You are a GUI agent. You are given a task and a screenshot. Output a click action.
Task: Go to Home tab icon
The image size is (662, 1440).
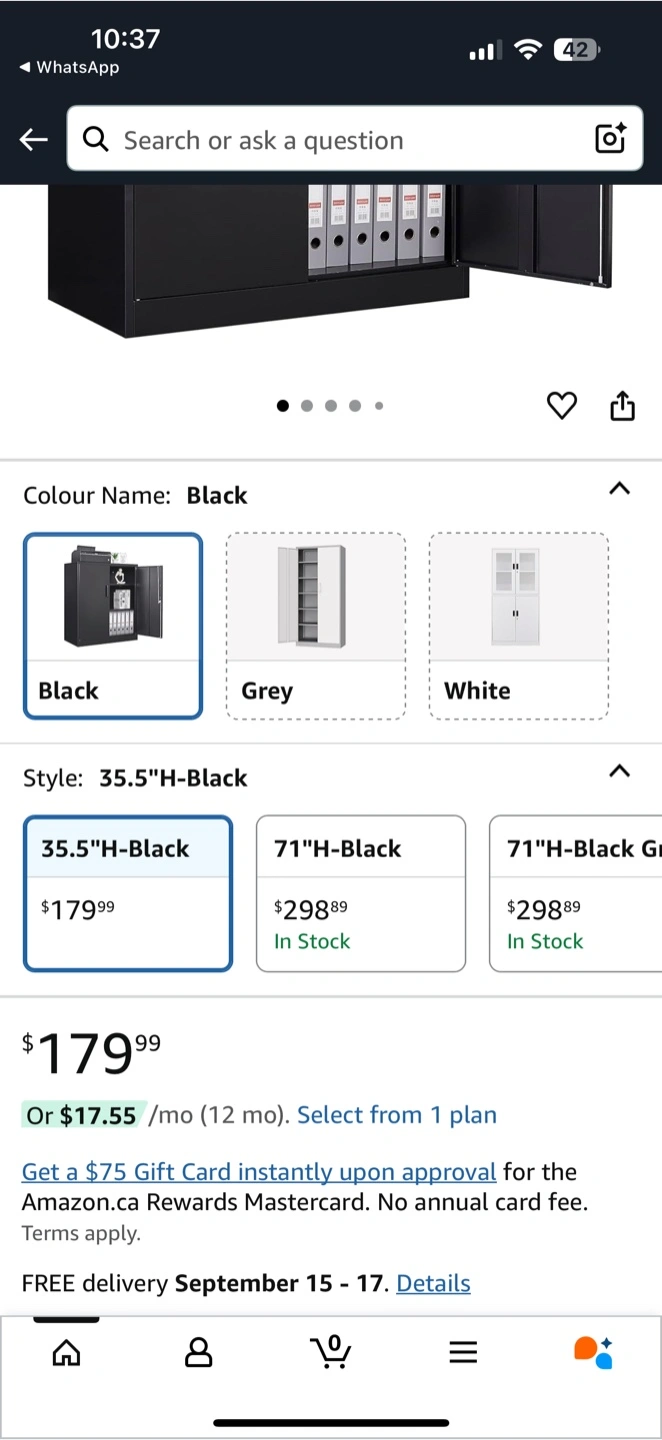tap(66, 1353)
